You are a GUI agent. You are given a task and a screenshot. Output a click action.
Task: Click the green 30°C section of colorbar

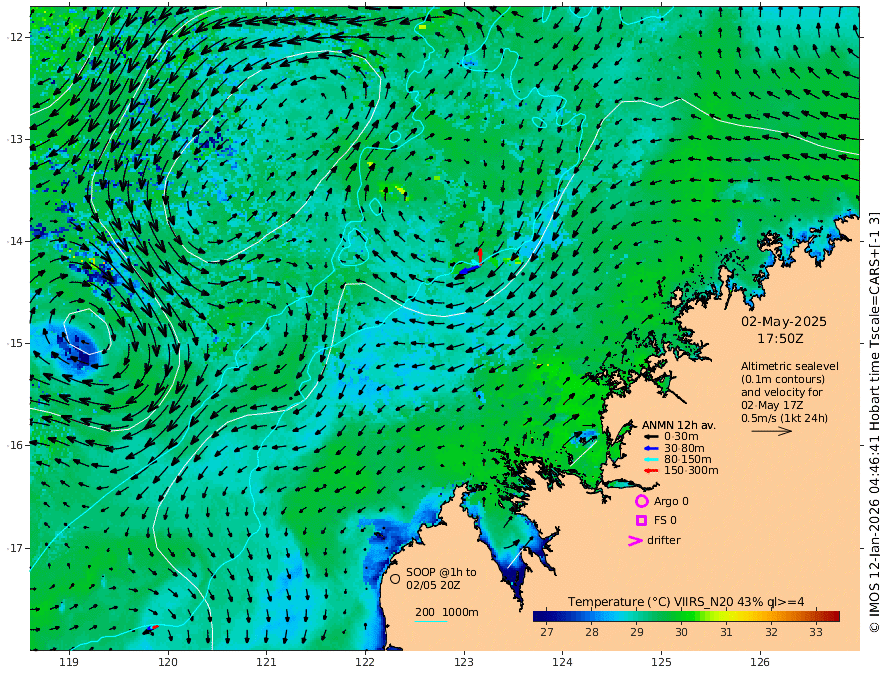(681, 616)
